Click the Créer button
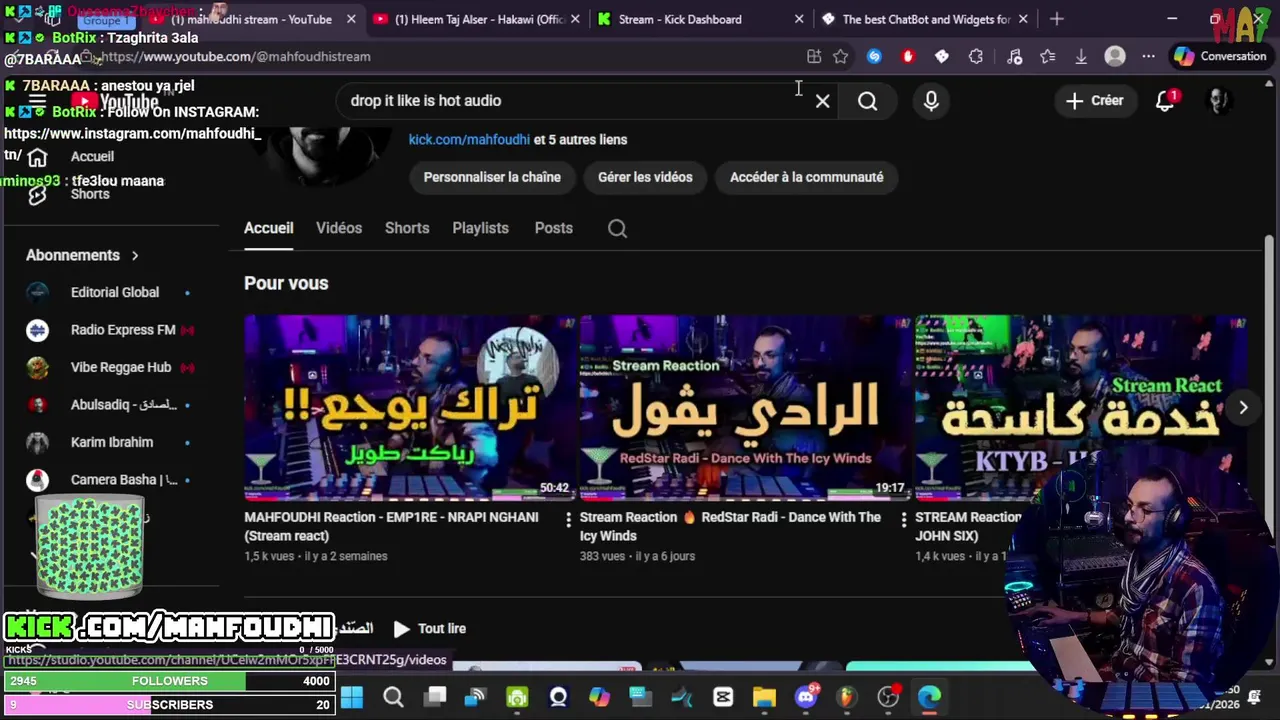This screenshot has width=1280, height=720. [1095, 100]
